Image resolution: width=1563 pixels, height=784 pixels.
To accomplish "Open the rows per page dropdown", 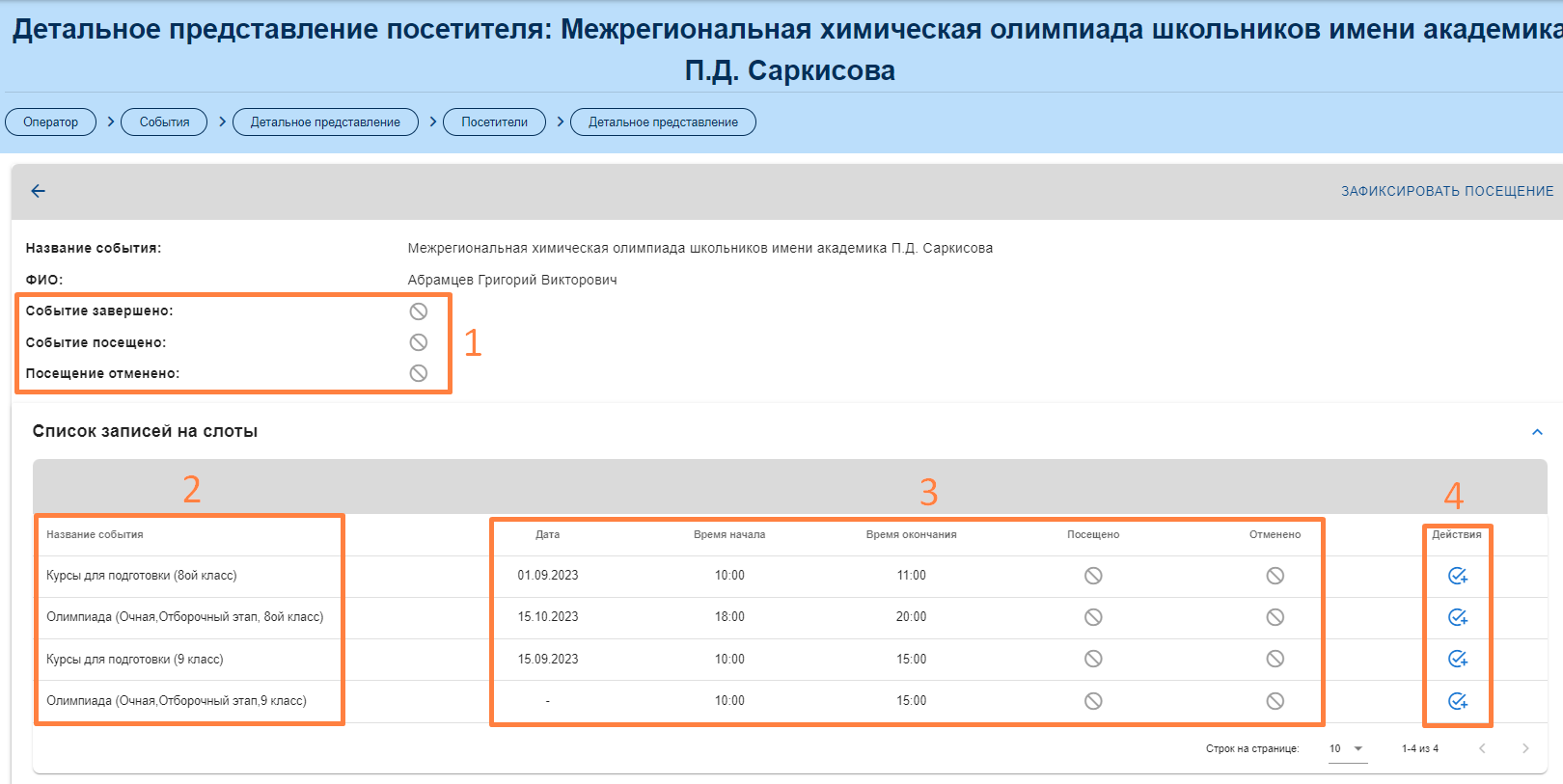I will click(1347, 749).
